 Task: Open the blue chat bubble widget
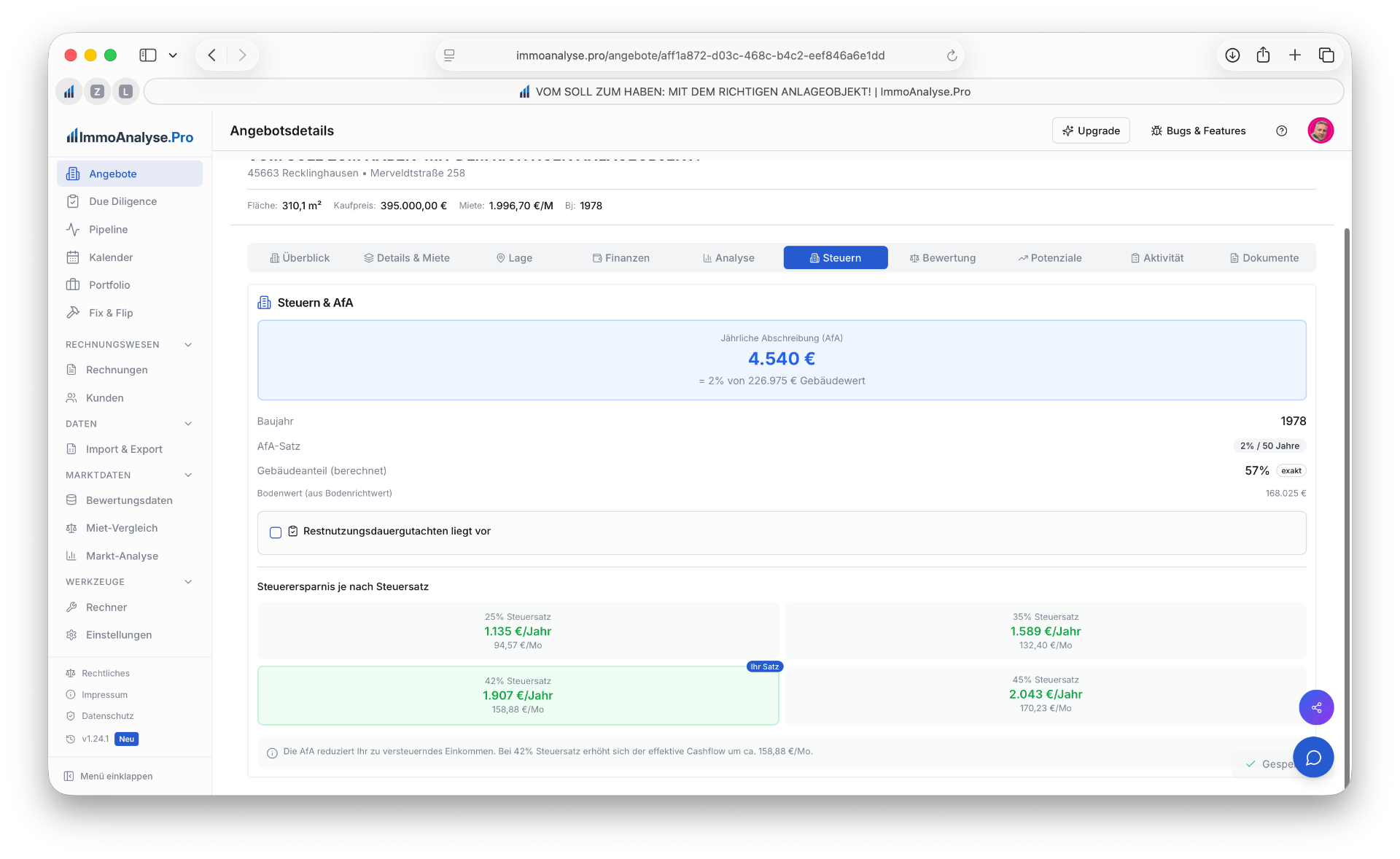pos(1313,758)
